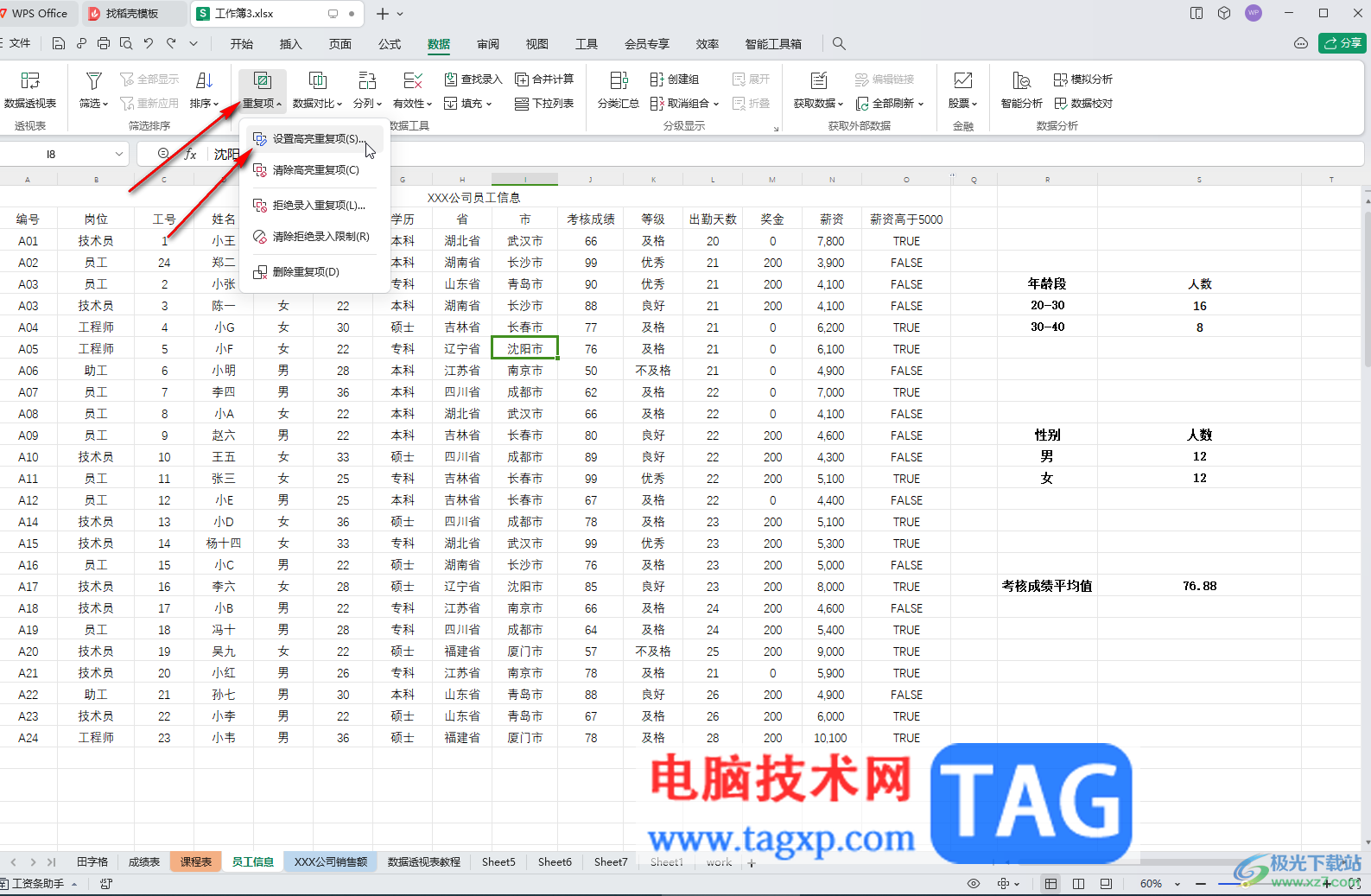Click the name box showing I8
Image resolution: width=1371 pixels, height=896 pixels.
coord(52,155)
